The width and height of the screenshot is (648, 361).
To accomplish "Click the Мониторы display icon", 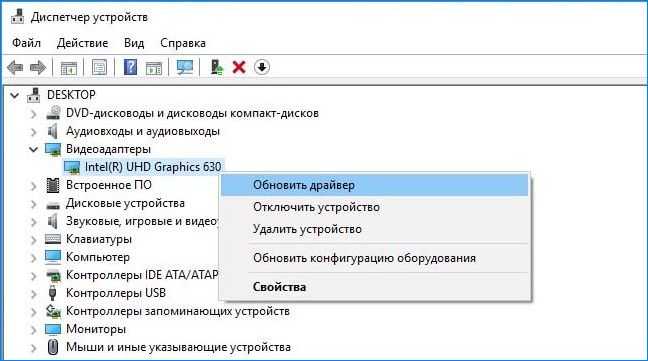I will point(53,329).
